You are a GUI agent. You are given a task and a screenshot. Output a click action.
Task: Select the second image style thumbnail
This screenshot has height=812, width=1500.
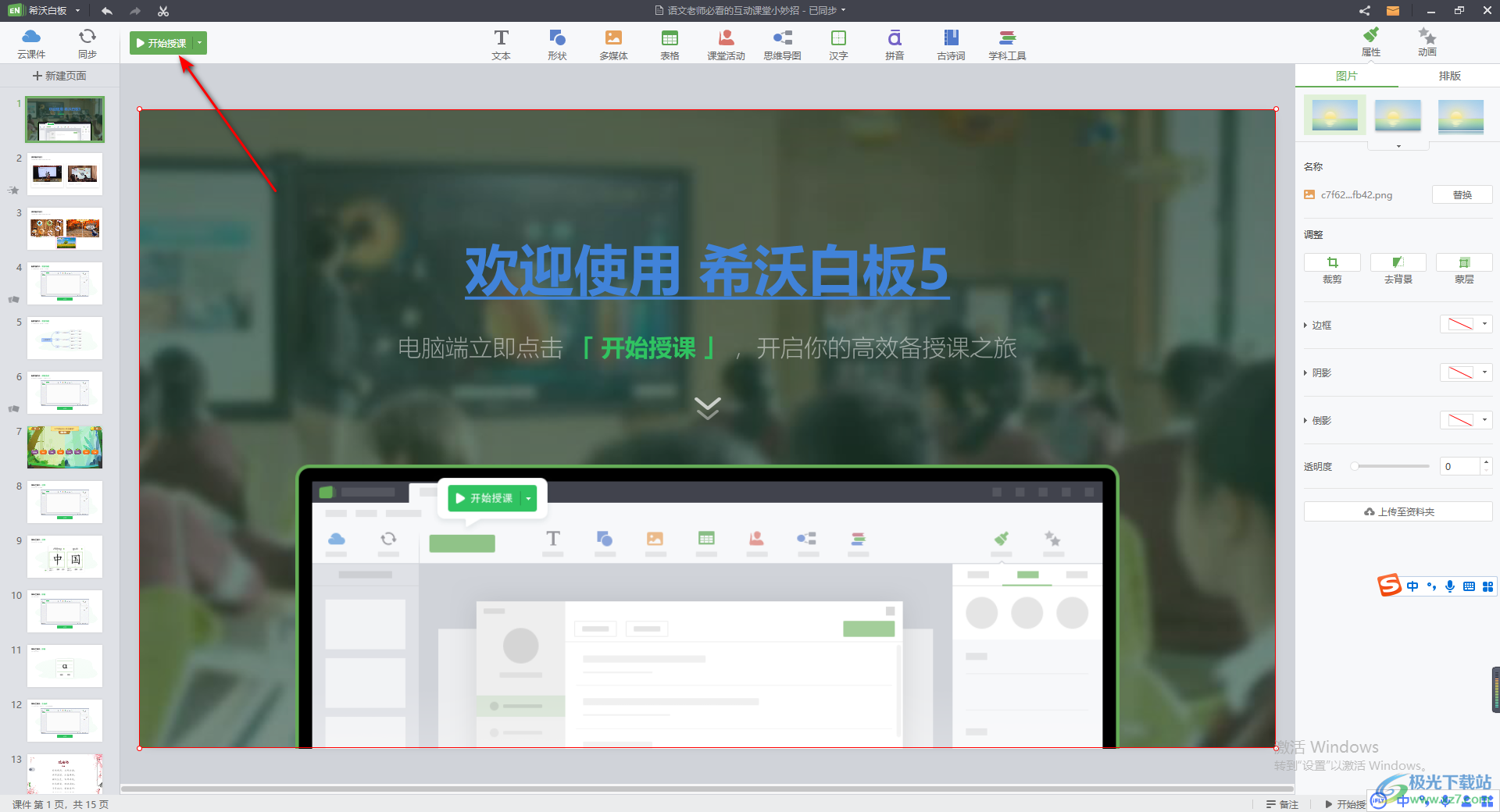point(1398,116)
